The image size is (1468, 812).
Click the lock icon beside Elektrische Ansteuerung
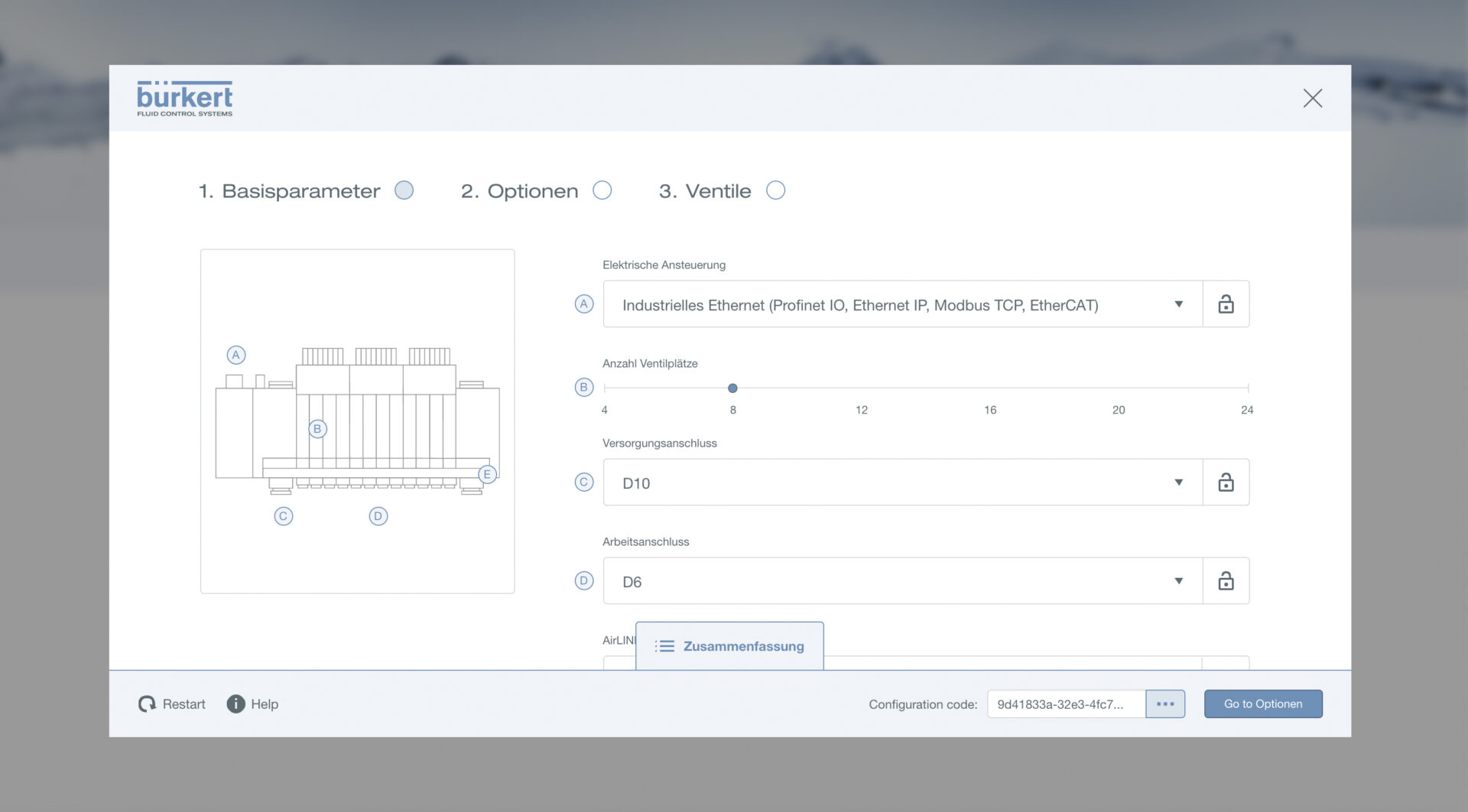pos(1226,304)
